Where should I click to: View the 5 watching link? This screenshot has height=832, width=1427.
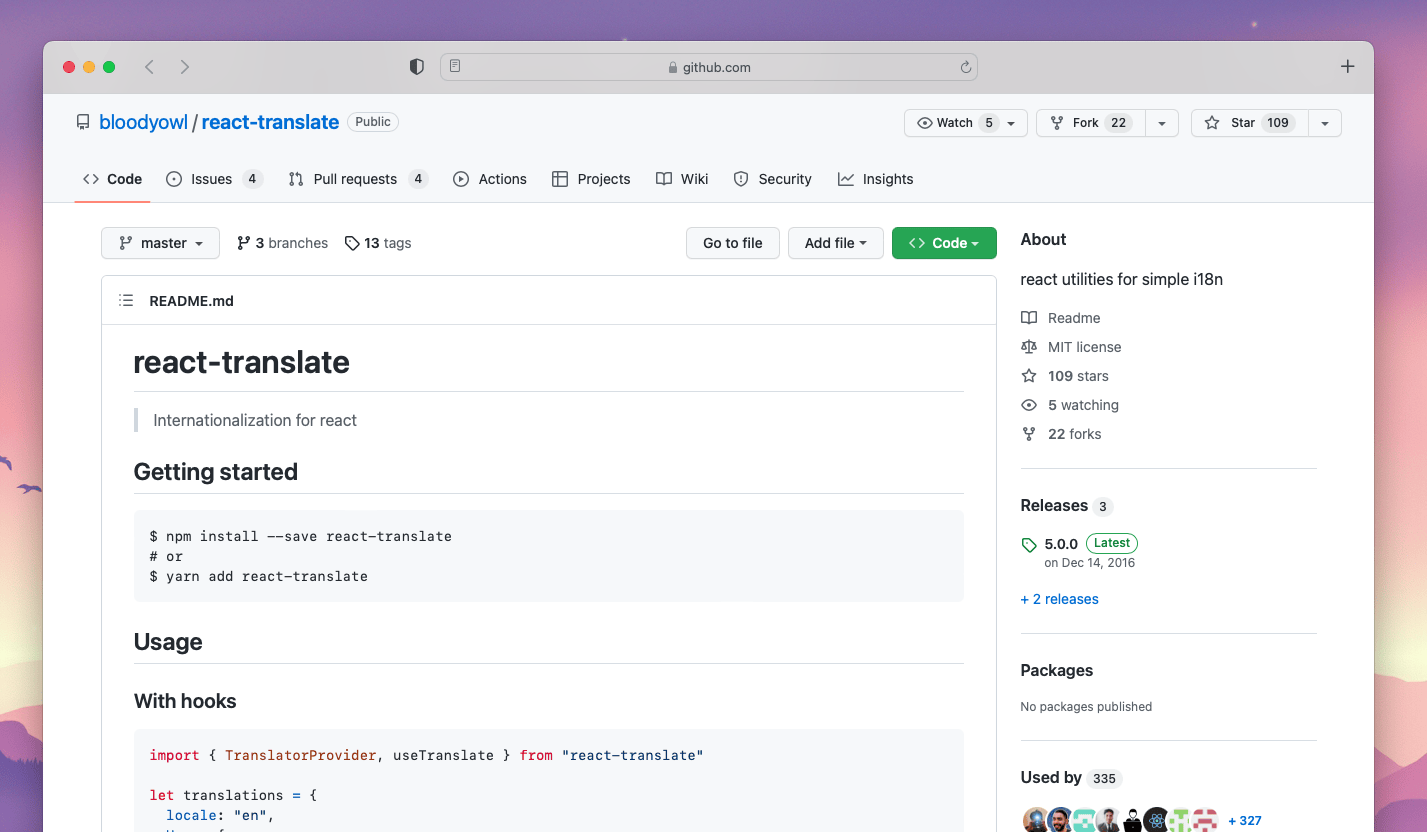click(1070, 405)
